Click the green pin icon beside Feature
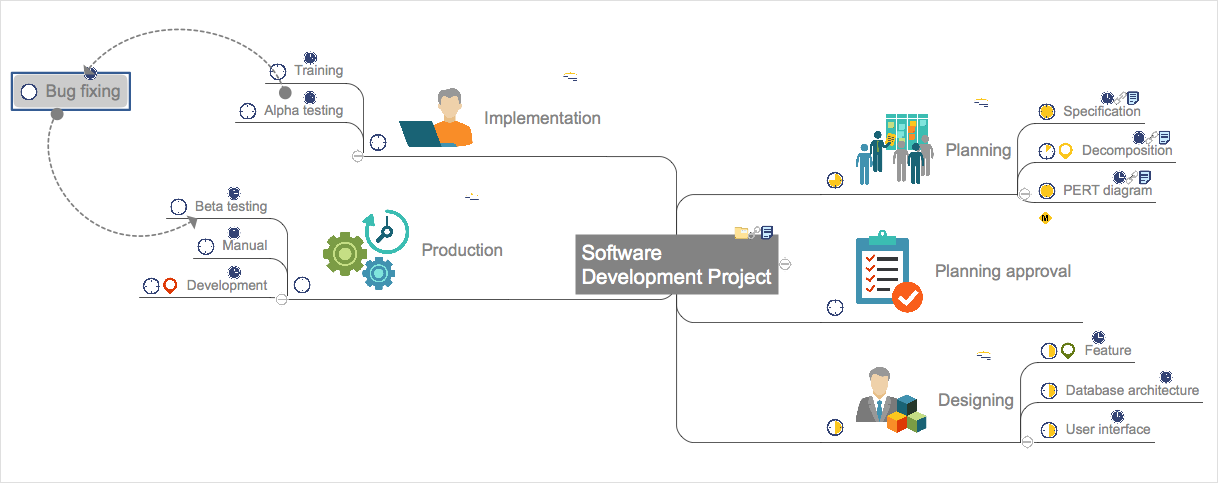Image resolution: width=1218 pixels, height=483 pixels. 1068,351
